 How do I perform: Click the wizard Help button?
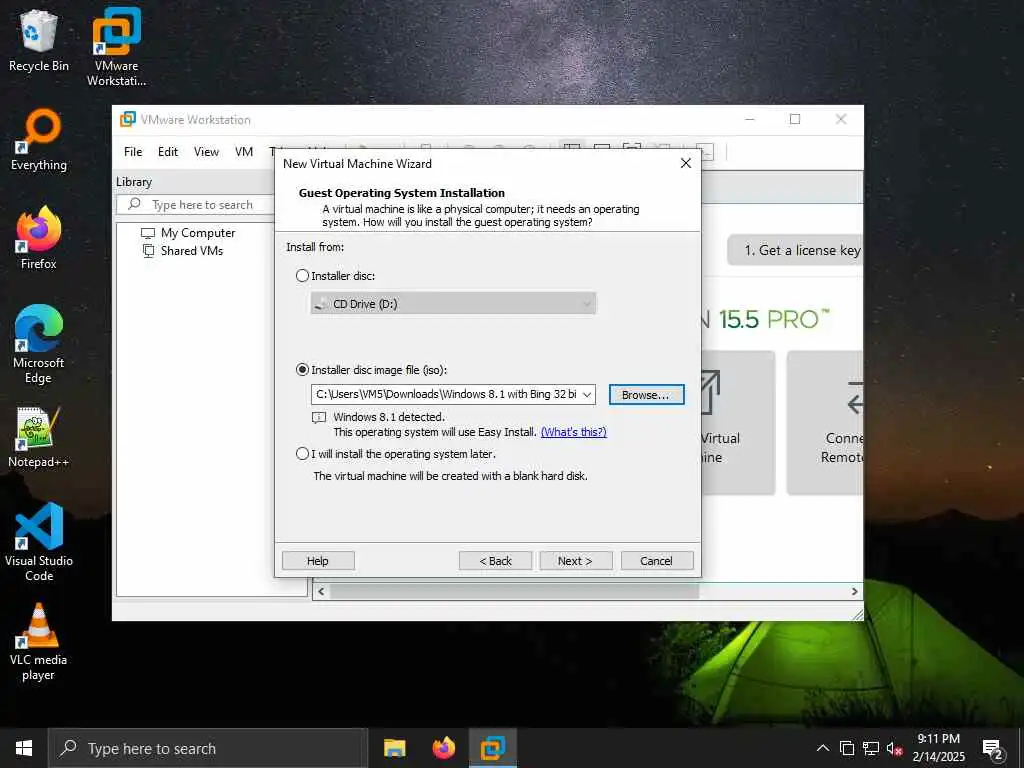[318, 560]
